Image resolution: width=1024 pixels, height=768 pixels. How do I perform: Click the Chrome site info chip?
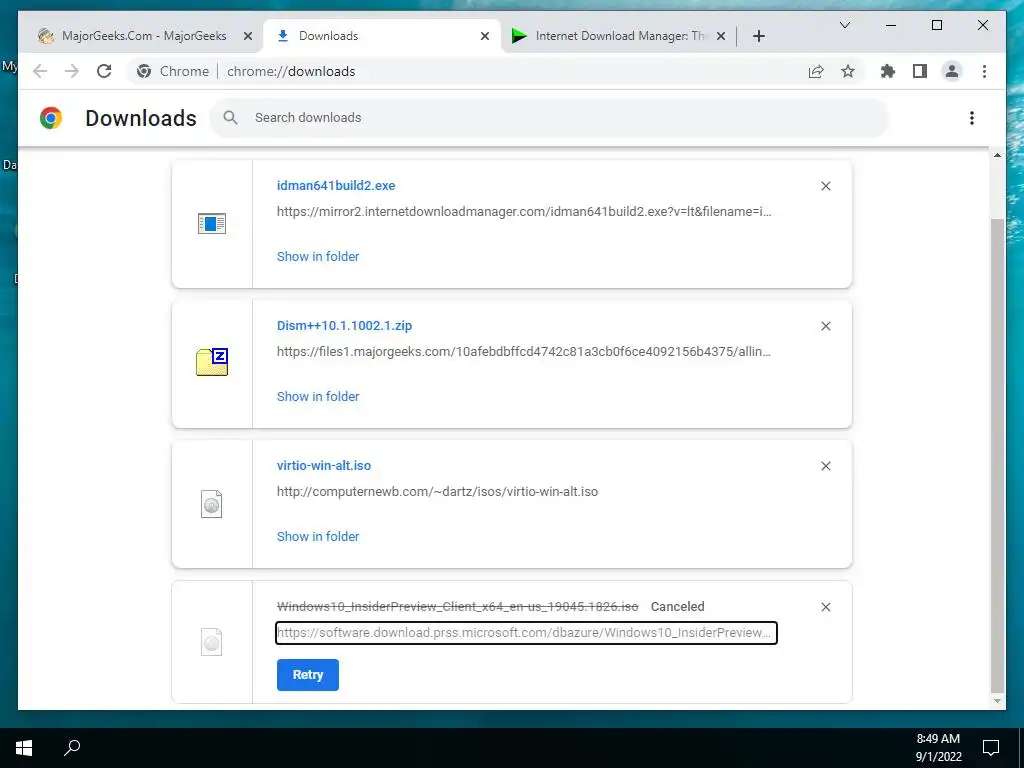tap(172, 71)
